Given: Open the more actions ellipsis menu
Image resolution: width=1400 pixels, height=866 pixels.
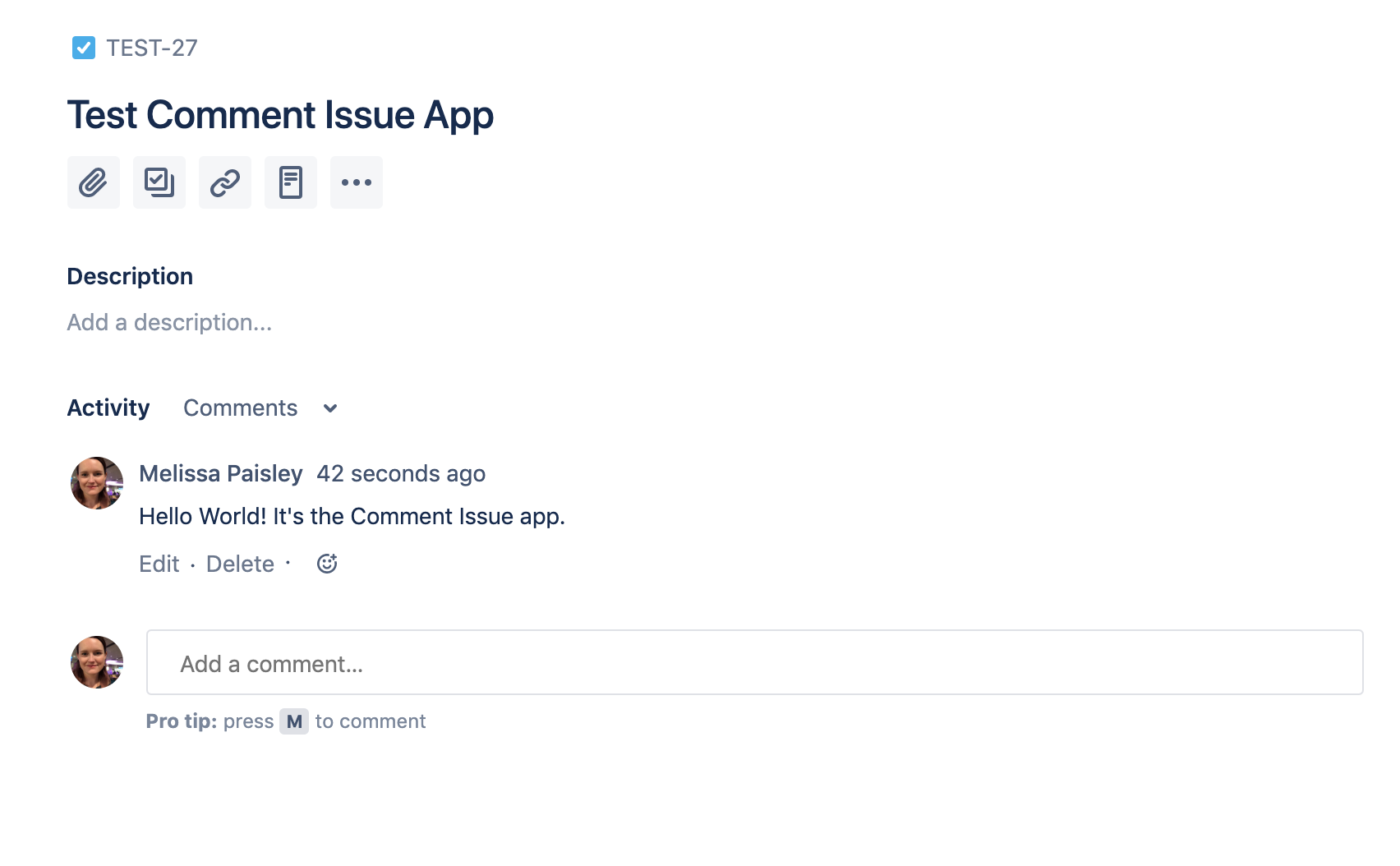Looking at the screenshot, I should coord(356,182).
